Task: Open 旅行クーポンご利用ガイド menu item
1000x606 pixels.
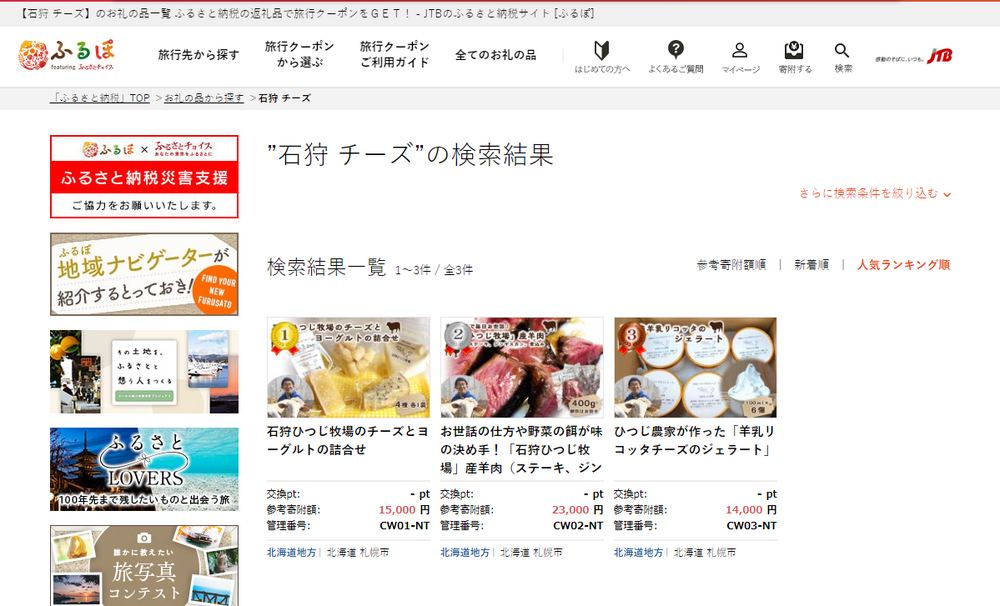Action: 394,55
